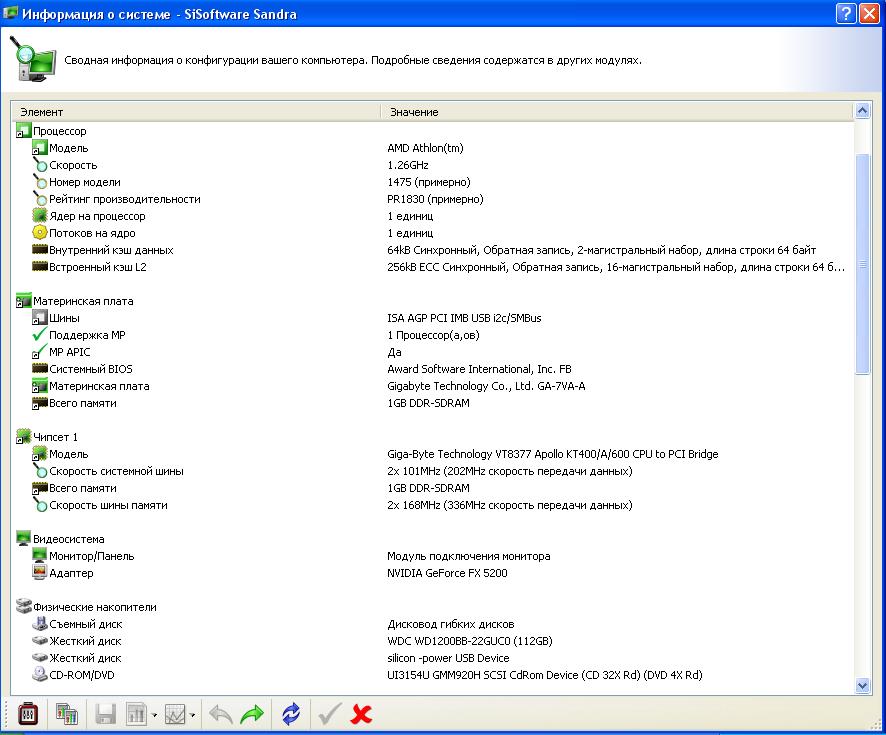The width and height of the screenshot is (886, 735).
Task: Select the Материнская плата group heading
Action: 83,301
